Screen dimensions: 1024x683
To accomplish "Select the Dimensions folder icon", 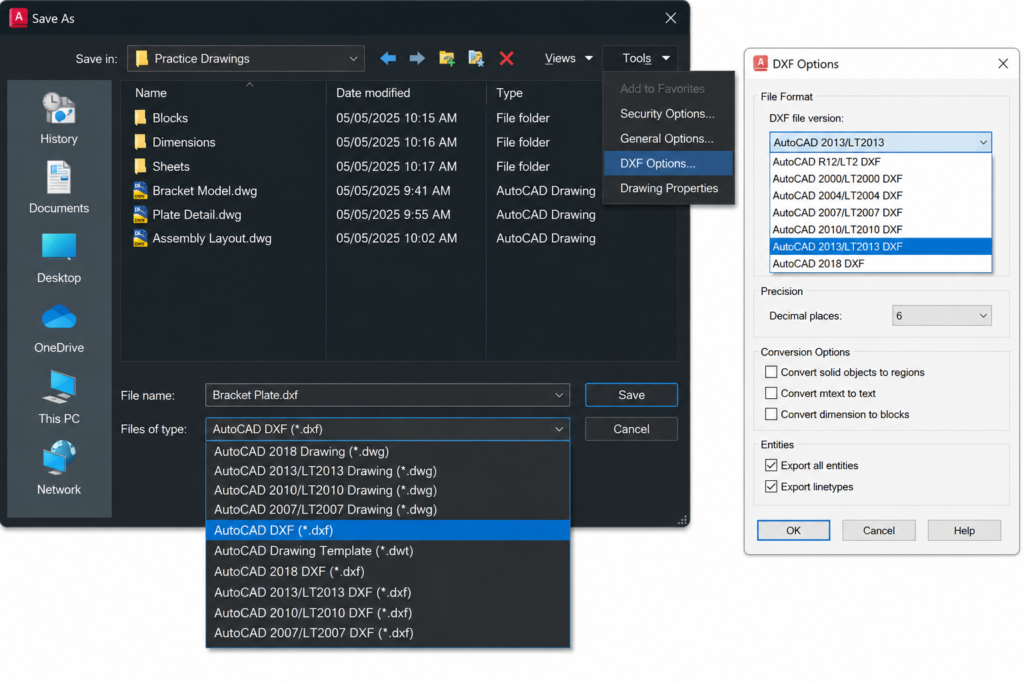I will coord(140,142).
